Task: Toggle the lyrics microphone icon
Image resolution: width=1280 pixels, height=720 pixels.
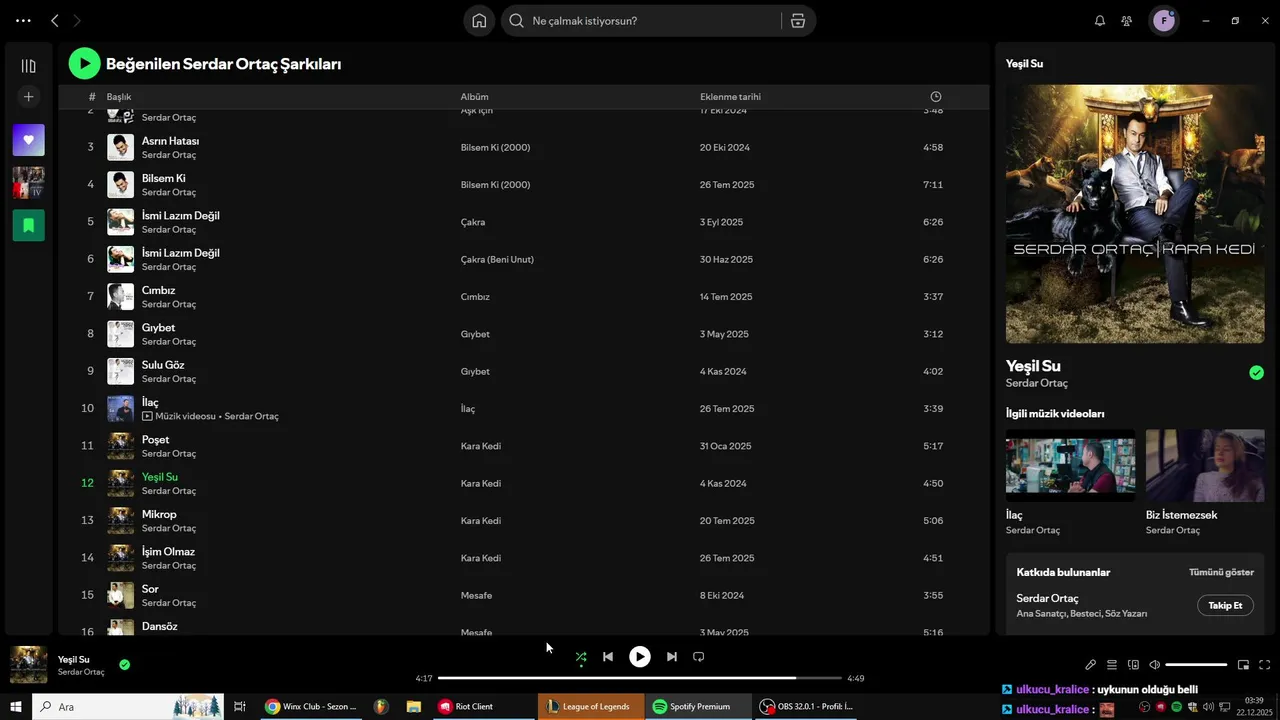Action: coord(1091,665)
